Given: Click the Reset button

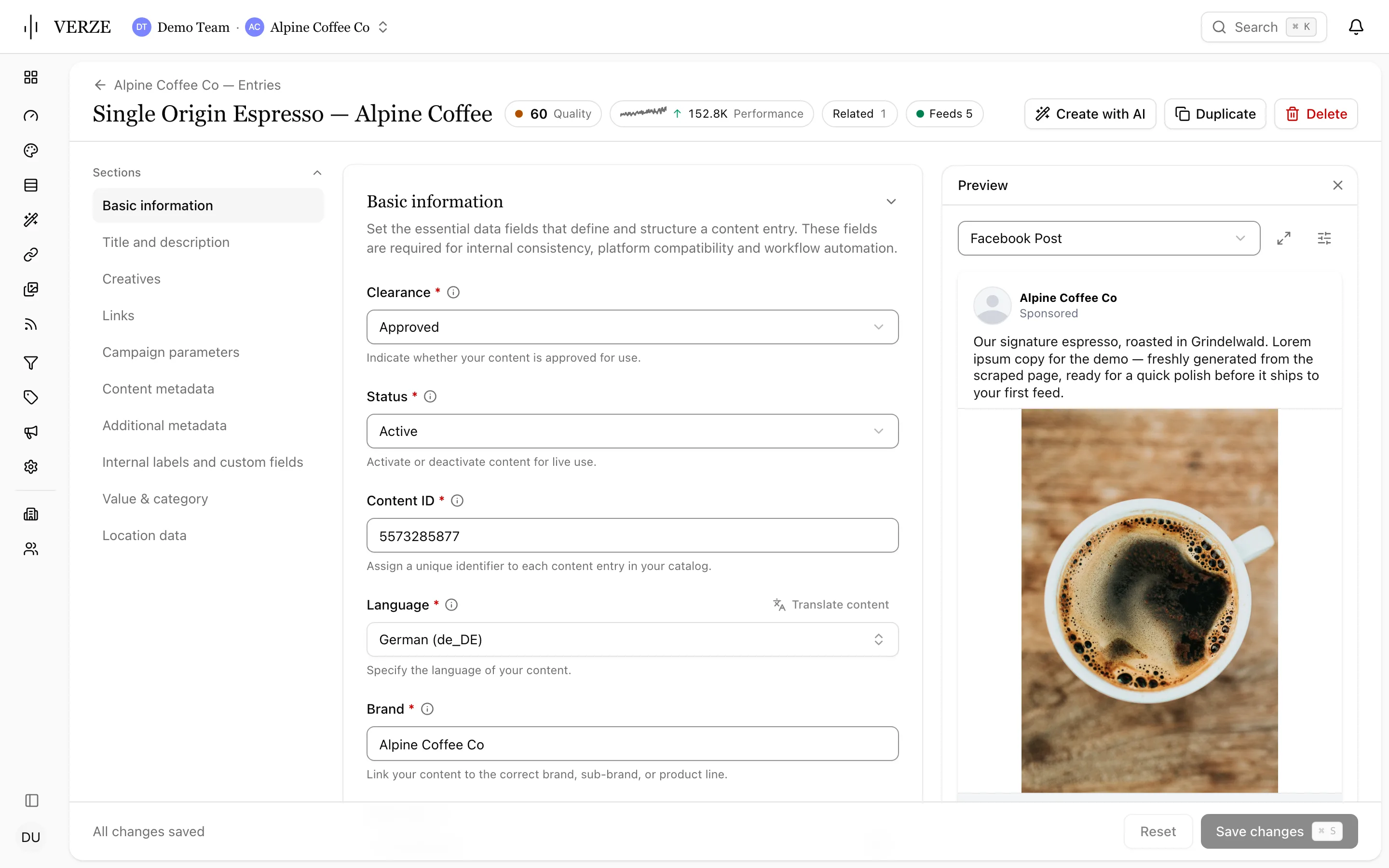Looking at the screenshot, I should click(1157, 831).
